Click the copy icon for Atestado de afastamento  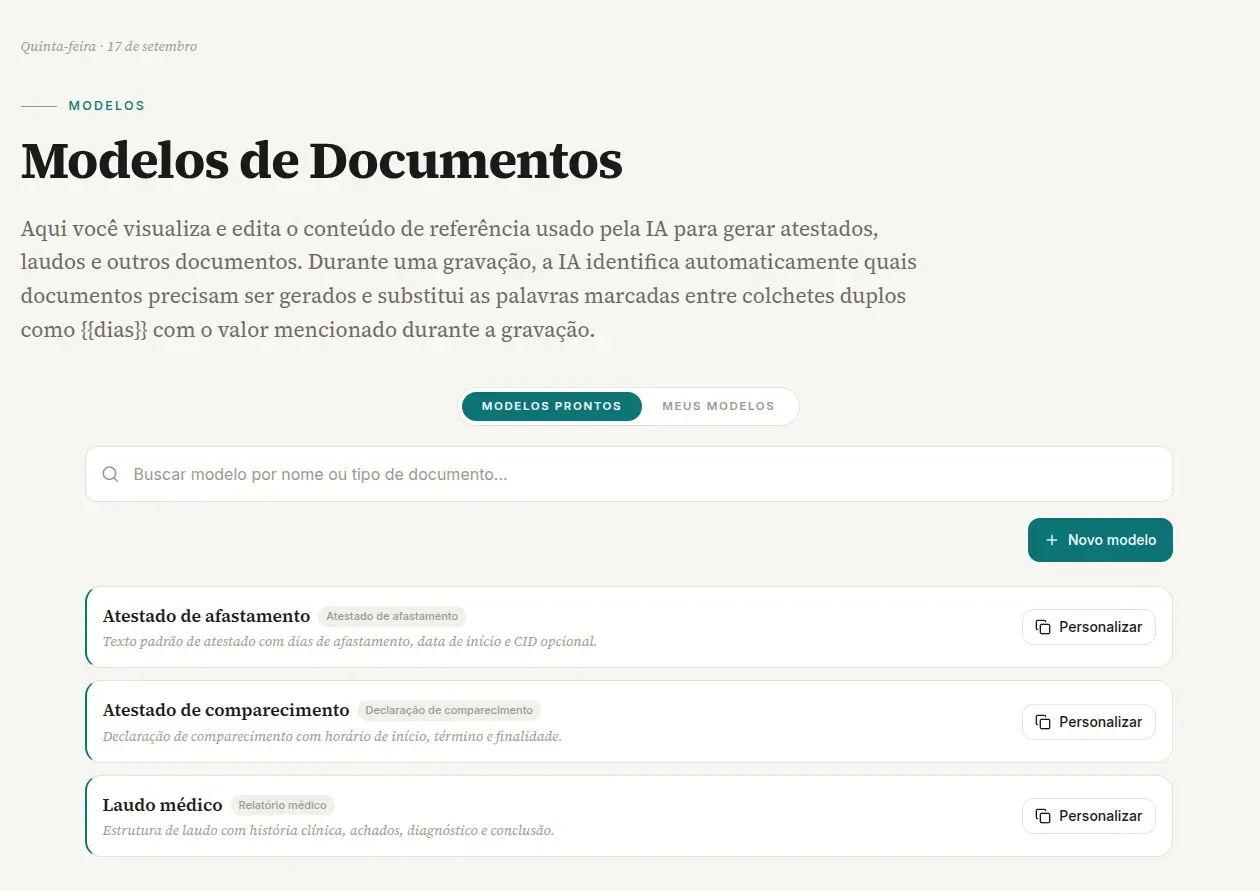coord(1043,627)
